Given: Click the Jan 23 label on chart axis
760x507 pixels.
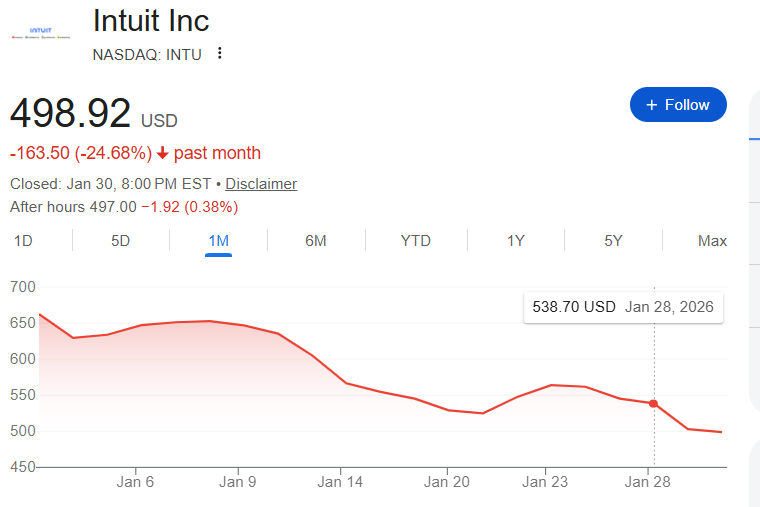Looking at the screenshot, I should pyautogui.click(x=545, y=482).
